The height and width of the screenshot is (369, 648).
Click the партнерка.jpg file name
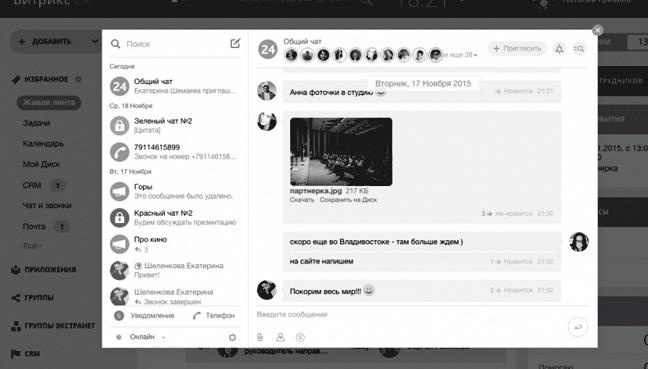(316, 191)
